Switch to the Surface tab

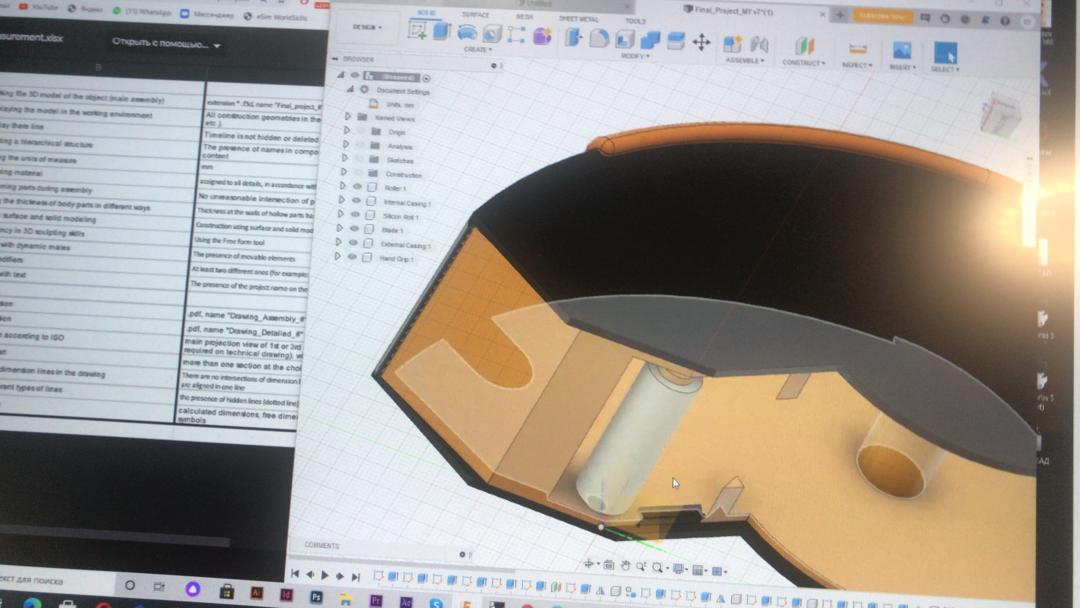pyautogui.click(x=476, y=15)
